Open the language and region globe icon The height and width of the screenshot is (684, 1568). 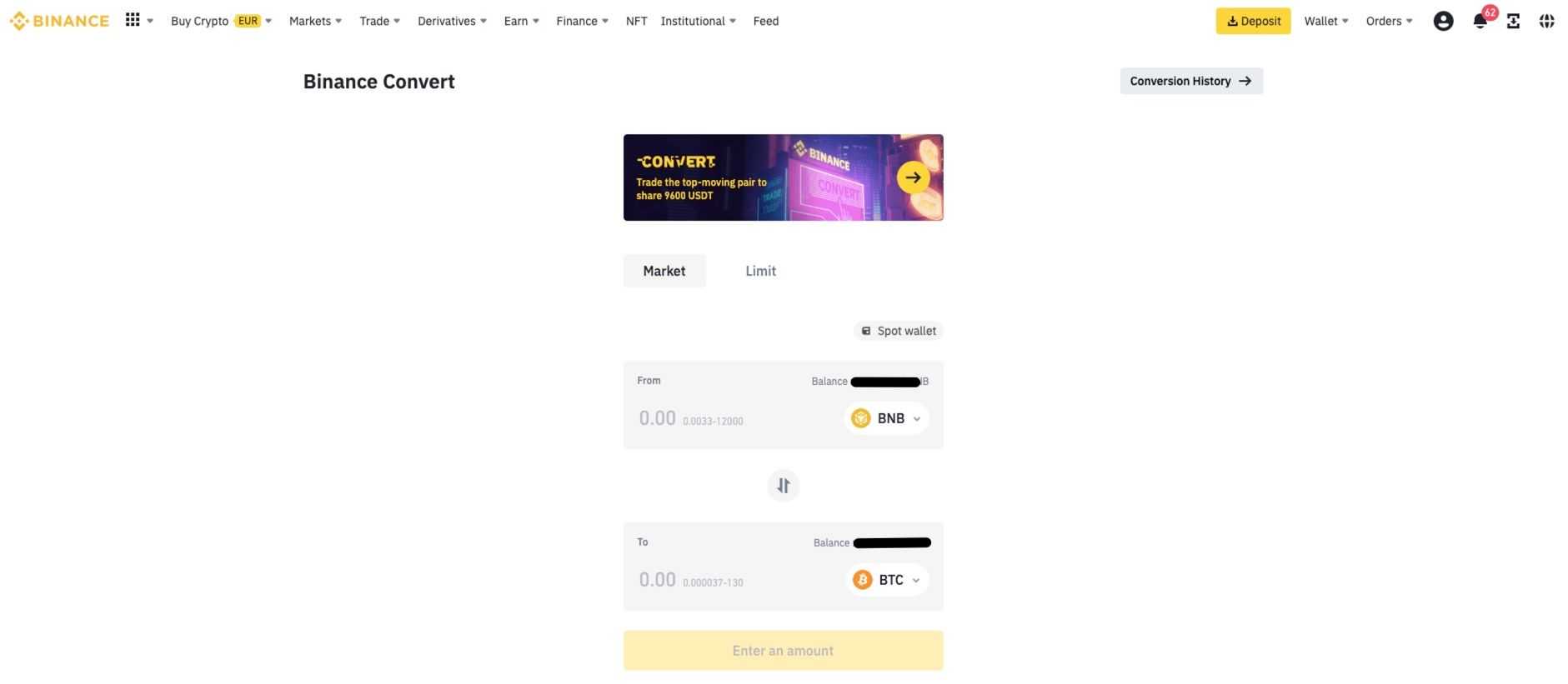[x=1548, y=18]
